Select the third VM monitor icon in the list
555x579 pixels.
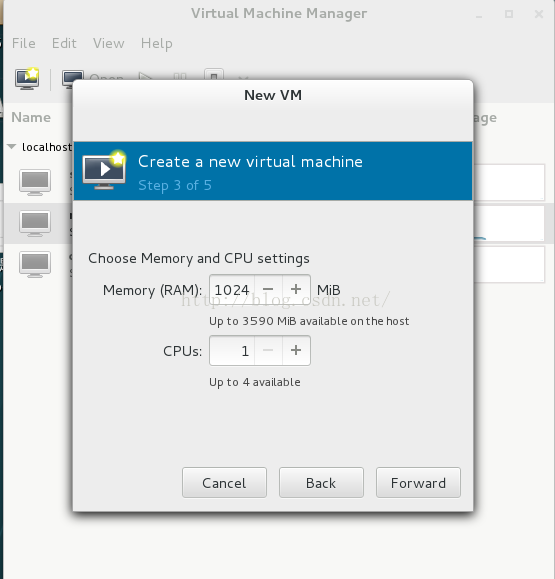pyautogui.click(x=35, y=264)
